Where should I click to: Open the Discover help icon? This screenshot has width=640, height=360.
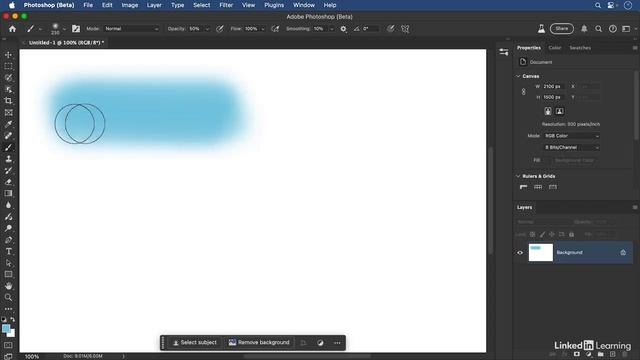coord(613,29)
